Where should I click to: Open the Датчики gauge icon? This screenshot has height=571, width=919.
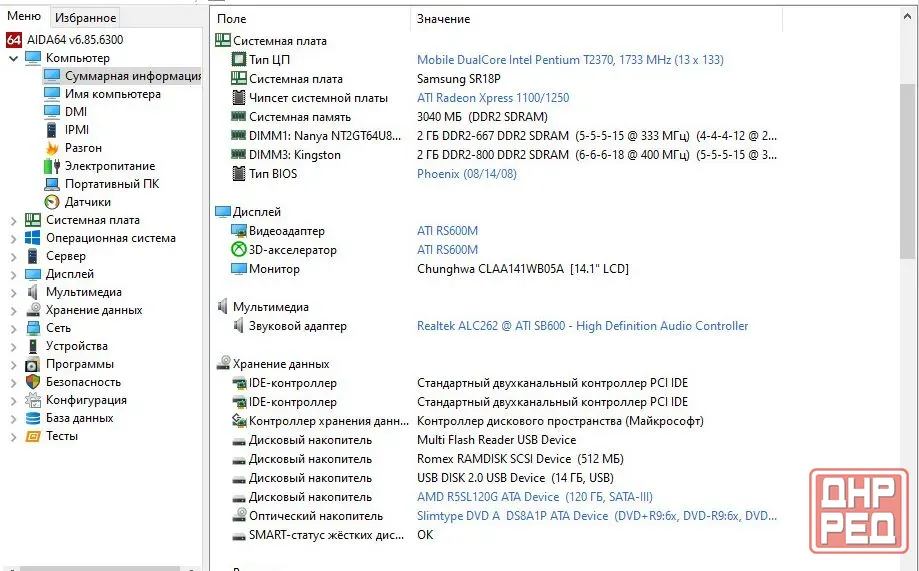(x=52, y=202)
